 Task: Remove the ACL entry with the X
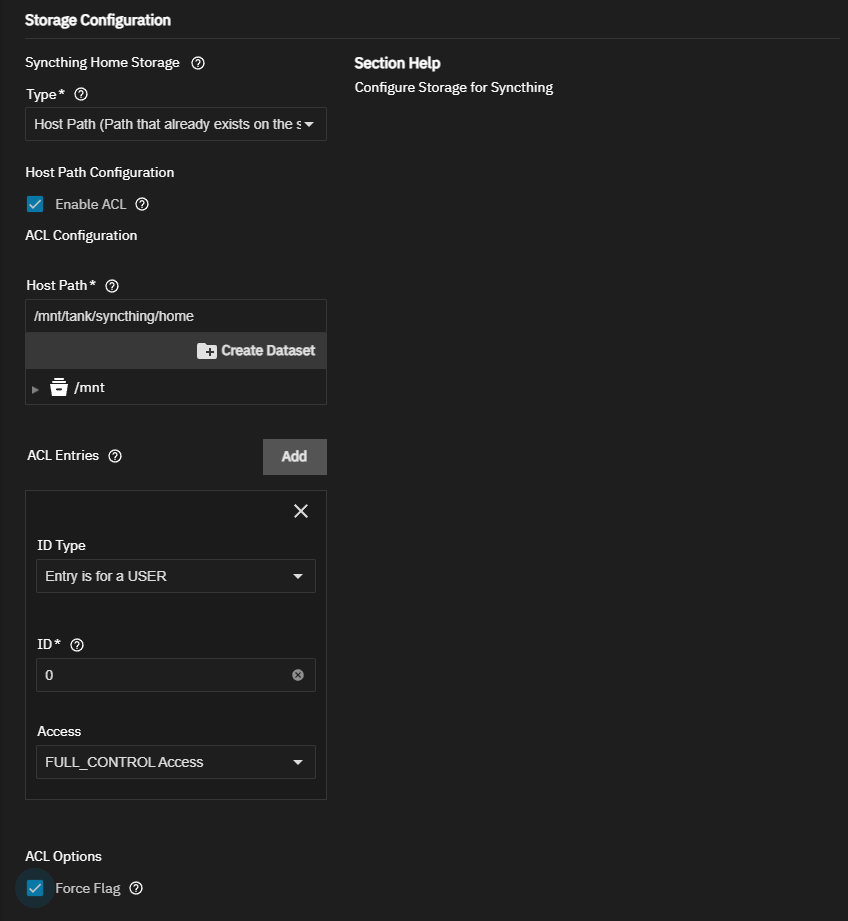(x=300, y=511)
